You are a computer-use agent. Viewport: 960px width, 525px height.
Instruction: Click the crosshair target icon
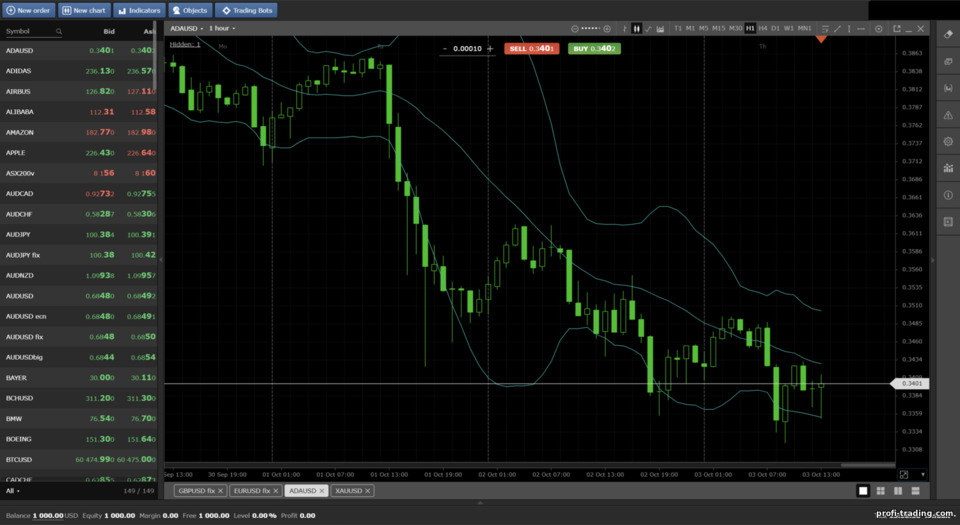point(879,29)
